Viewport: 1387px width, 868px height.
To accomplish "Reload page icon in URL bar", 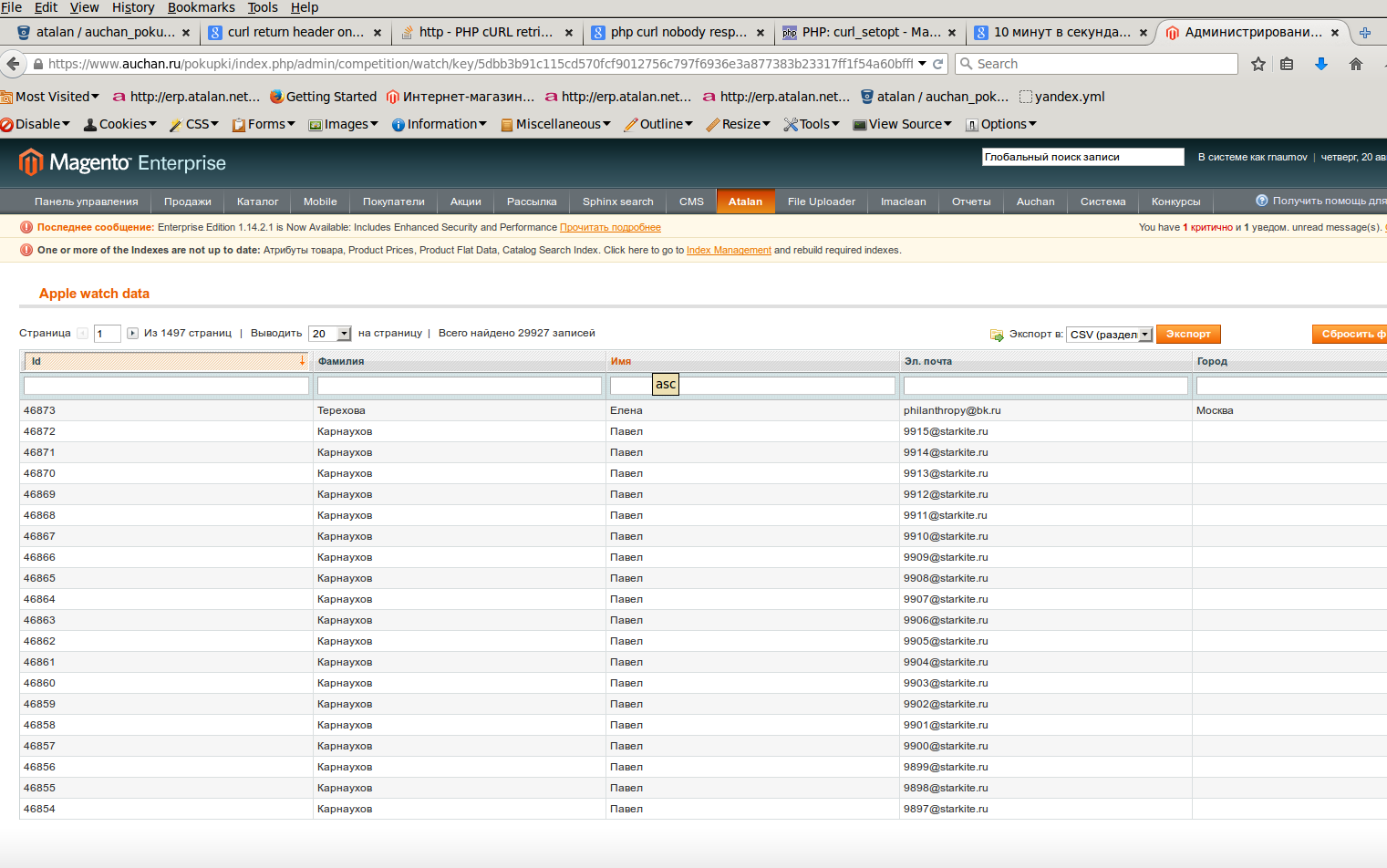I will coord(937,64).
